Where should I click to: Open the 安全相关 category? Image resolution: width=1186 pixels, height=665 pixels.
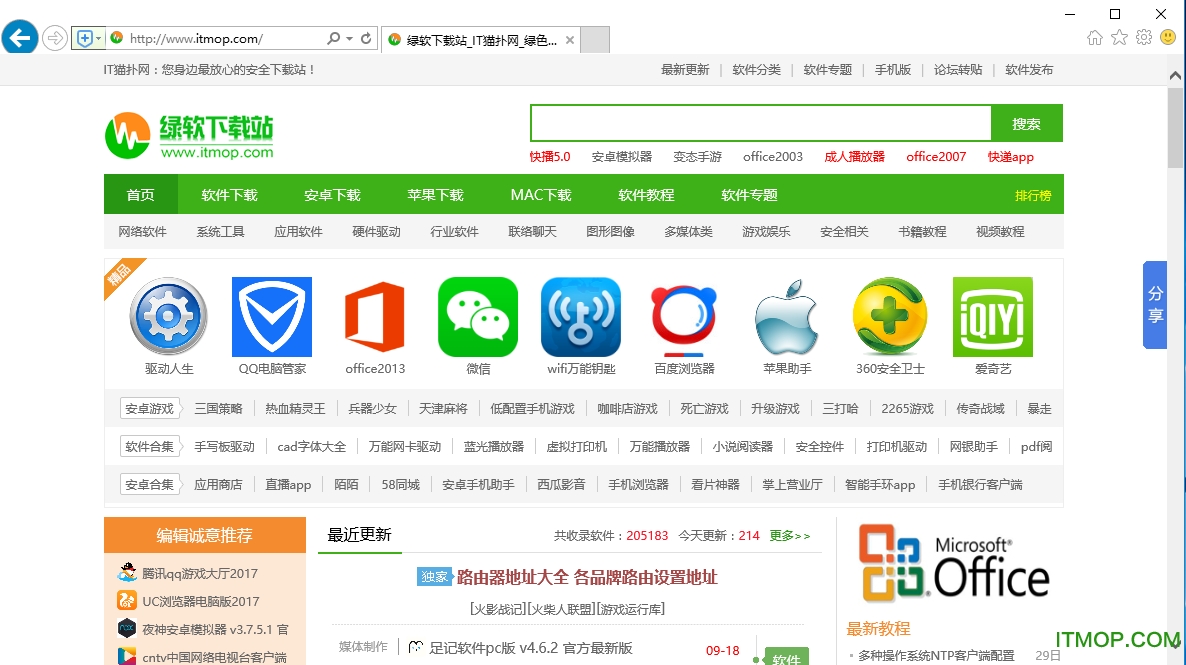pos(844,232)
